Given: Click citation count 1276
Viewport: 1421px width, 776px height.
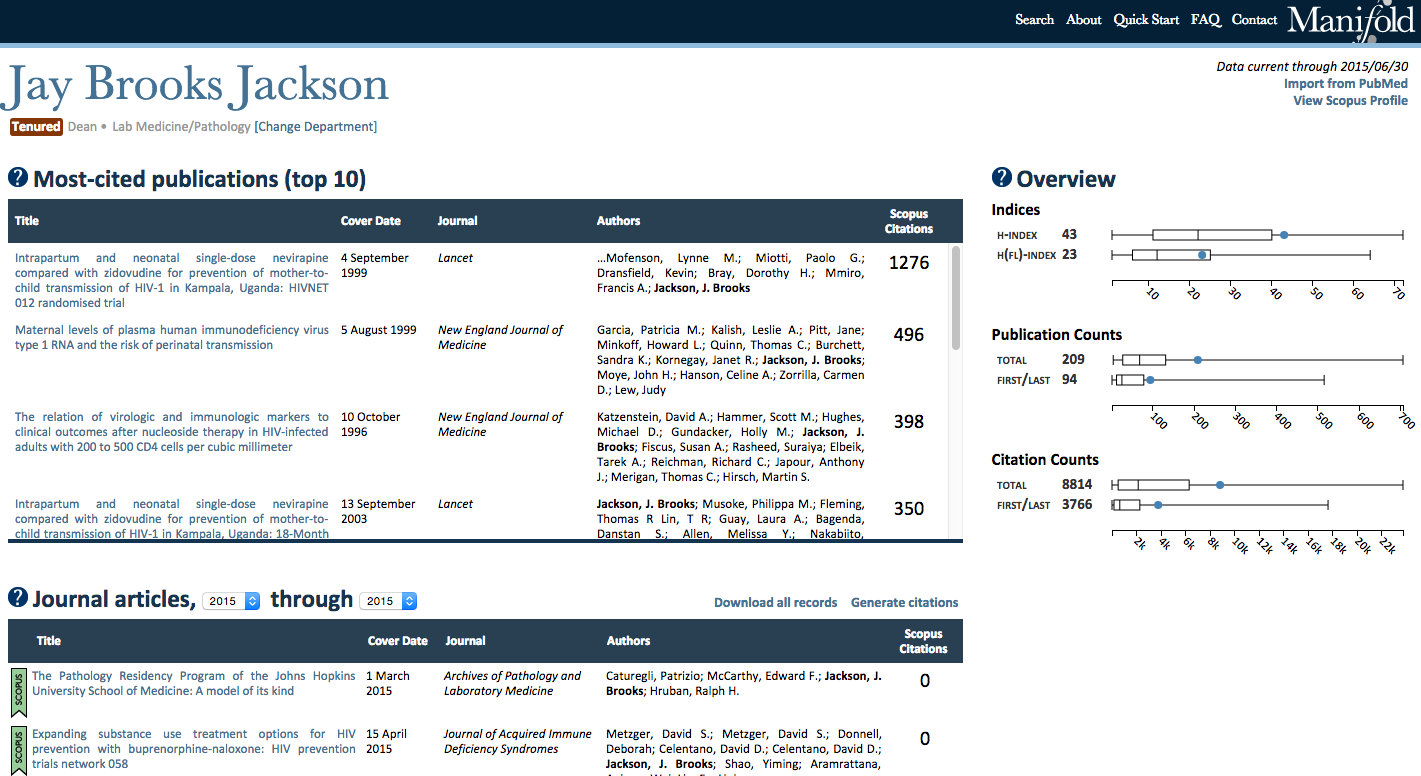Looking at the screenshot, I should [909, 263].
